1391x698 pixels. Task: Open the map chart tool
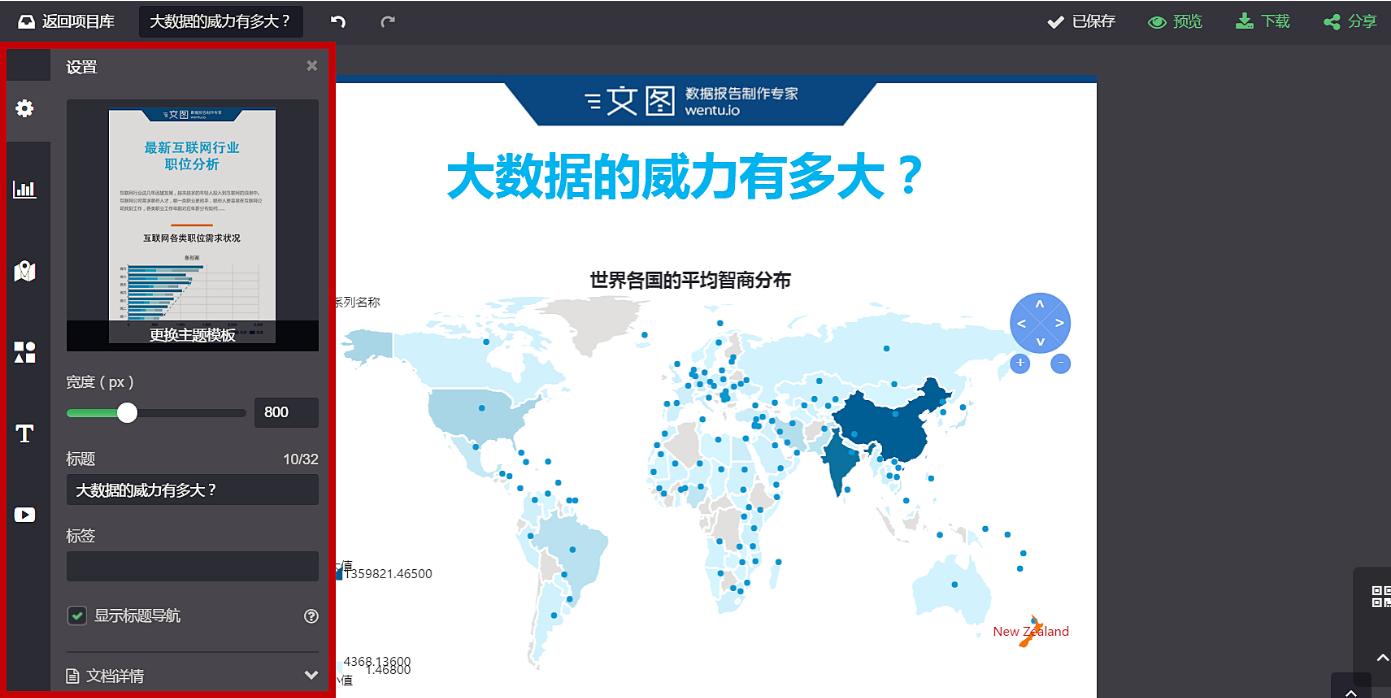26,271
